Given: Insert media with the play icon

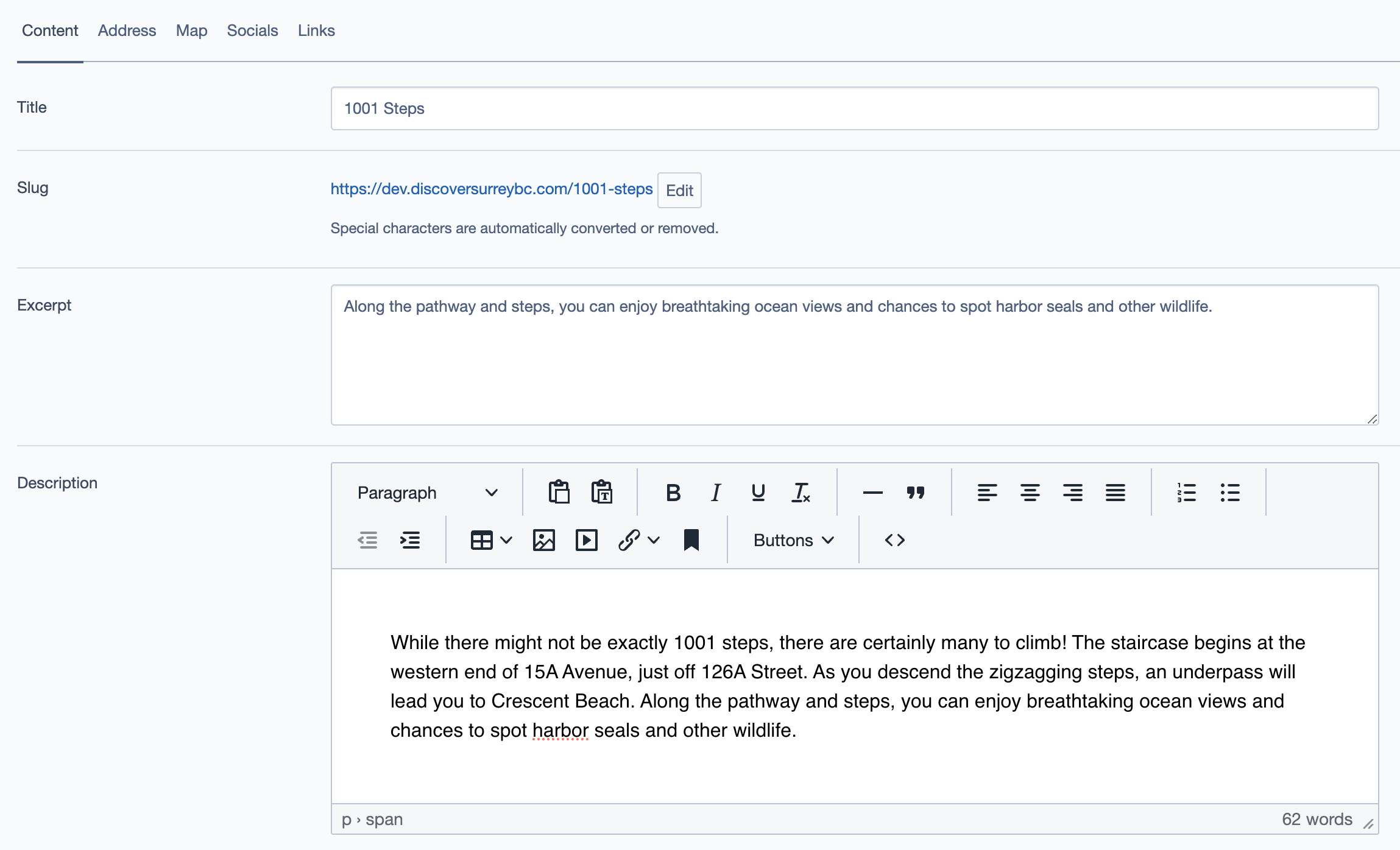Looking at the screenshot, I should [587, 540].
